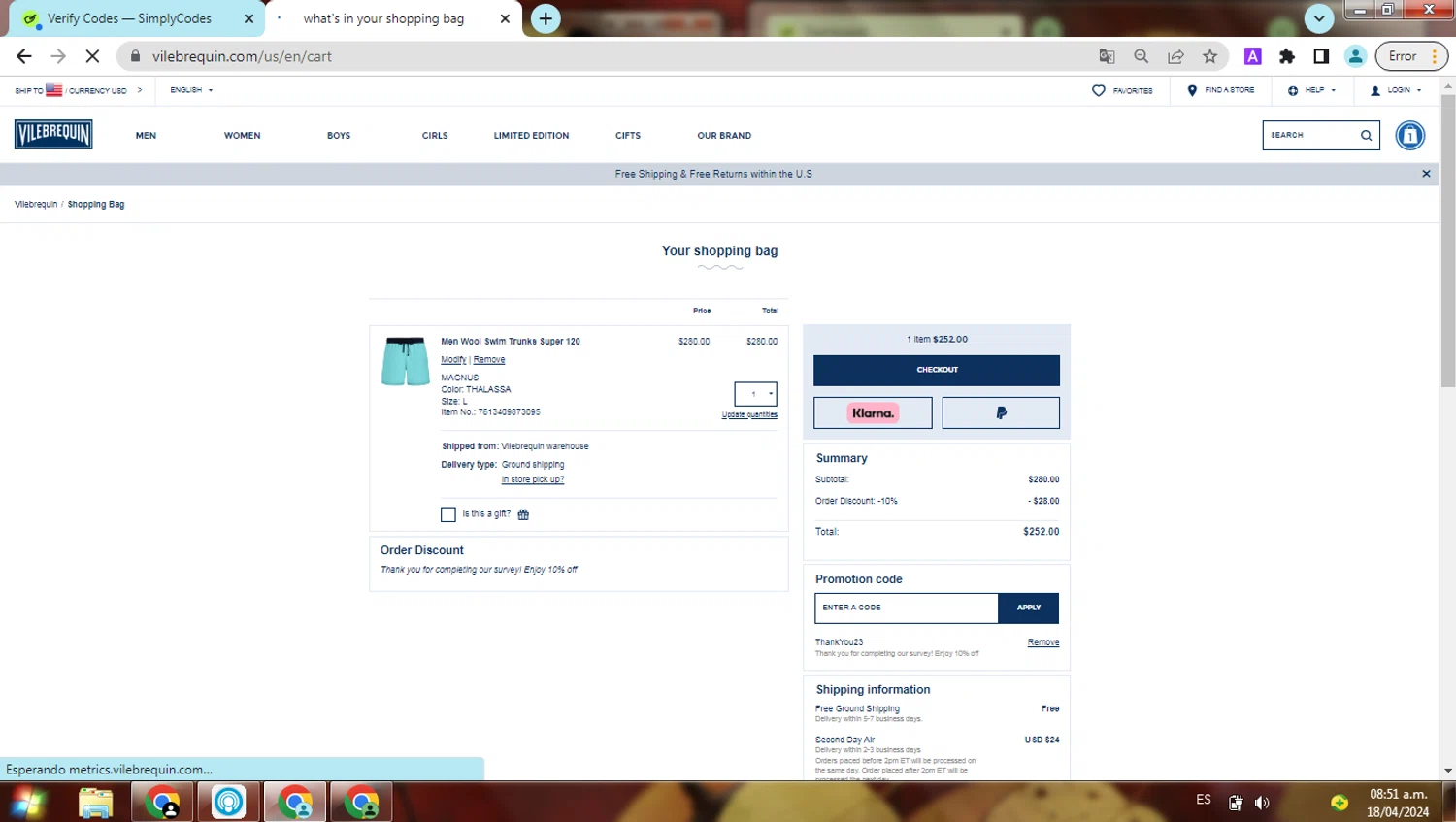Viewport: 1456px width, 822px height.
Task: Click Modify link for swim trunks
Action: [x=453, y=360]
